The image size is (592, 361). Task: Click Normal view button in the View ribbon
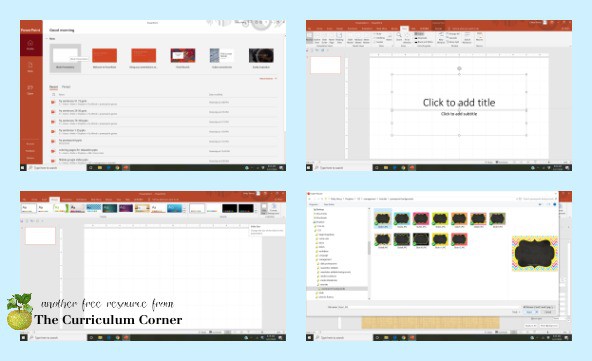pos(310,39)
